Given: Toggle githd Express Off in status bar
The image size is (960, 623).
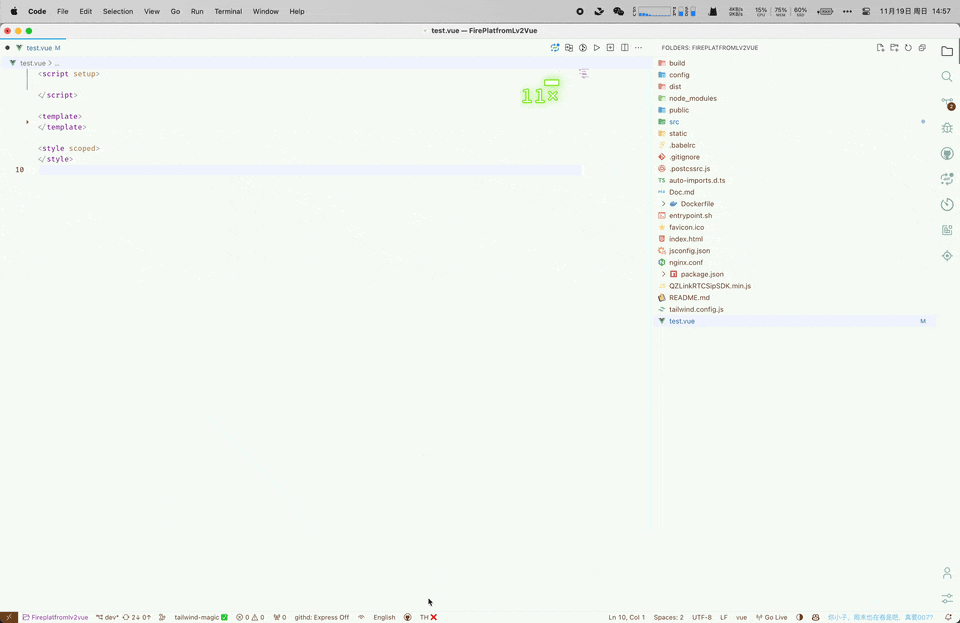Looking at the screenshot, I should [322, 617].
